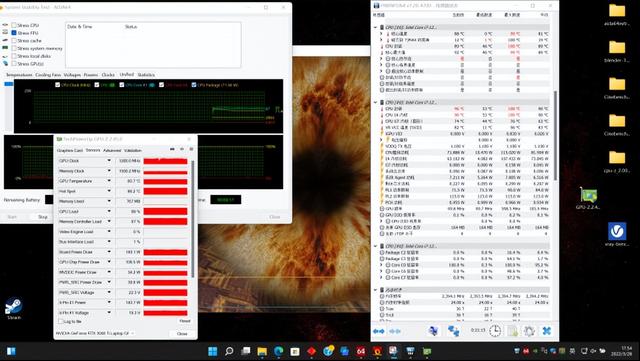The image size is (640, 361).
Task: Click Close button in GPU-Z
Action: pyautogui.click(x=182, y=333)
